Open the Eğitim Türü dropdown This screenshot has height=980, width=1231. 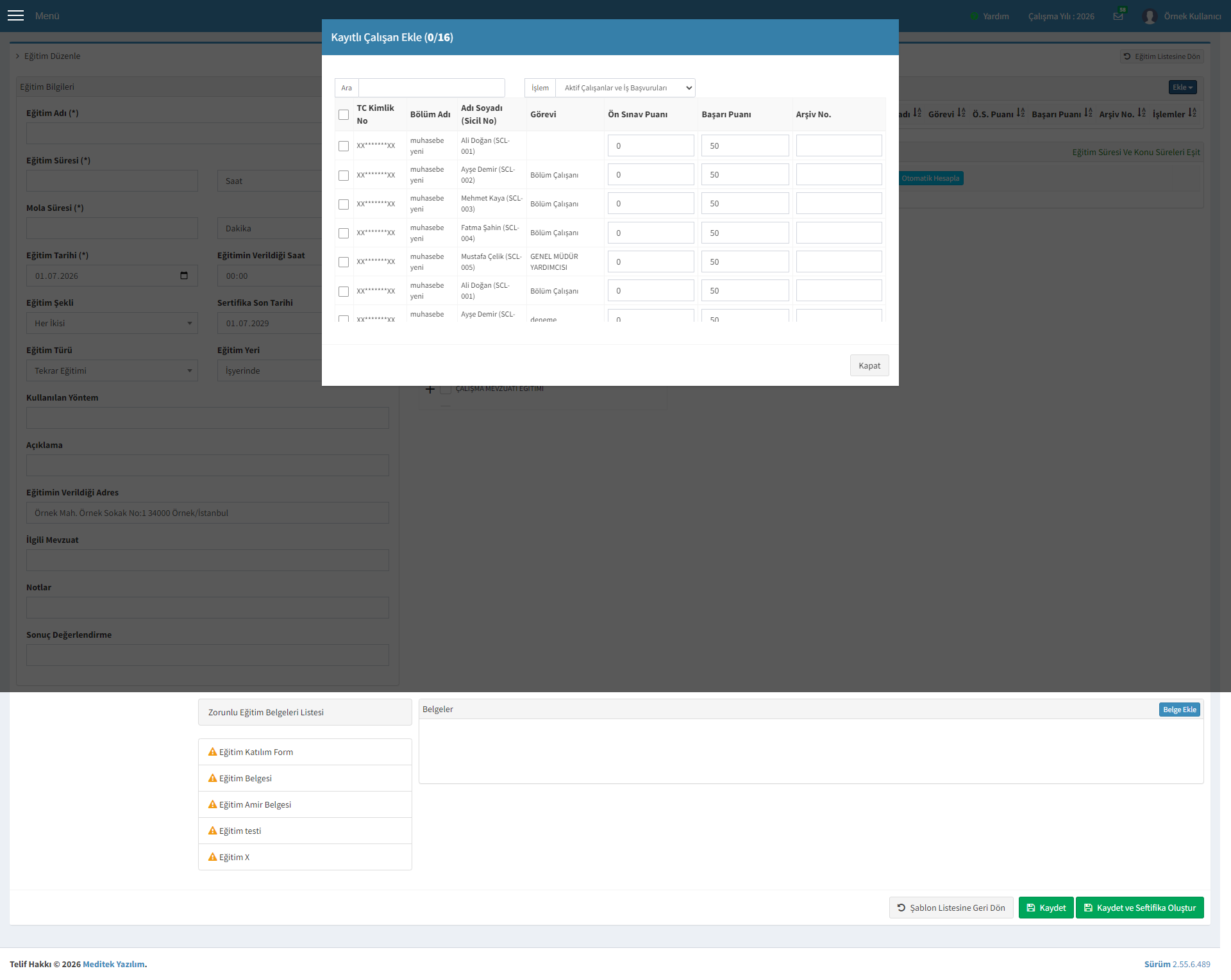point(112,370)
